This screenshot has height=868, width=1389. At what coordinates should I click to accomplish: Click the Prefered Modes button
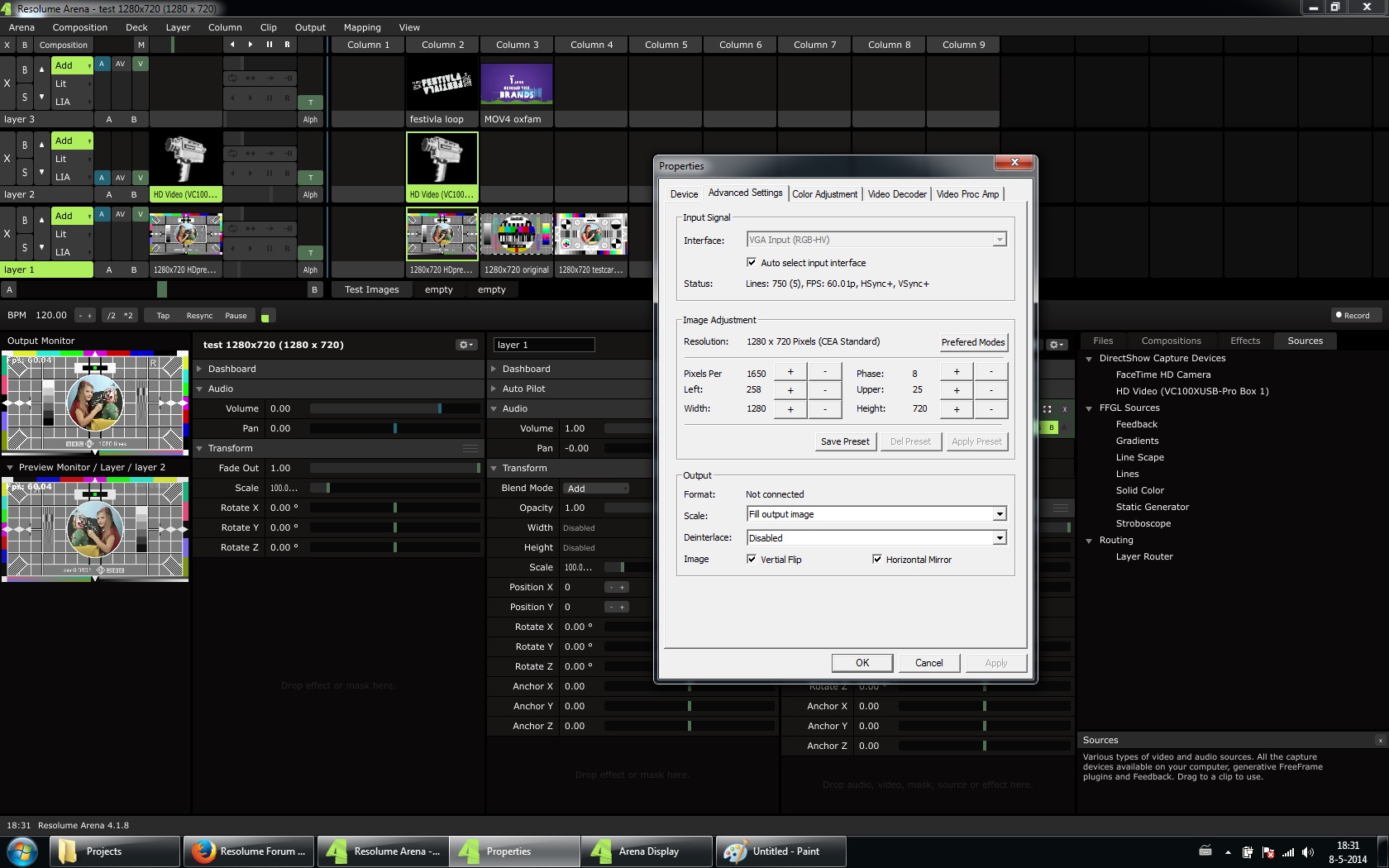pos(972,342)
